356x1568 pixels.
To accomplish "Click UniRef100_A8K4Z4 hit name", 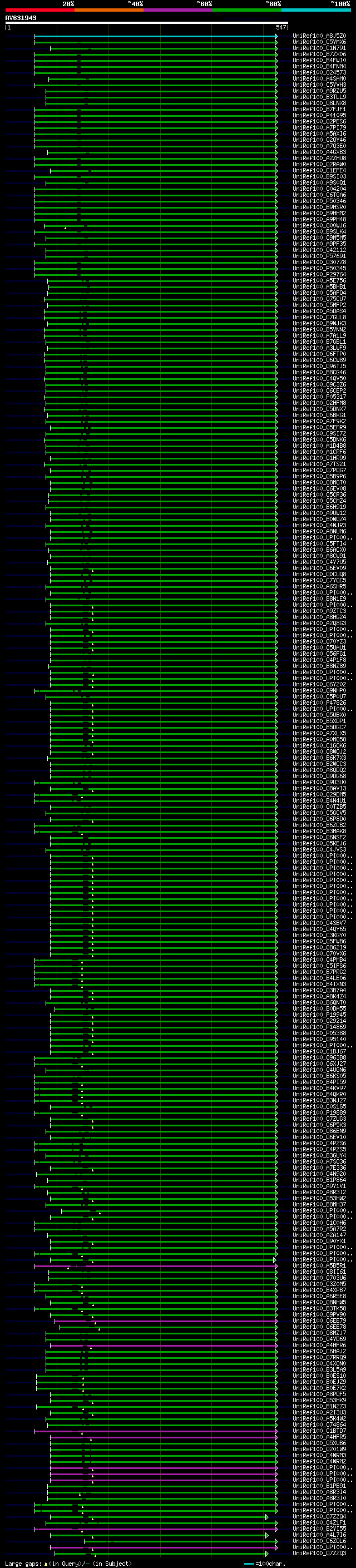I will coord(319,996).
